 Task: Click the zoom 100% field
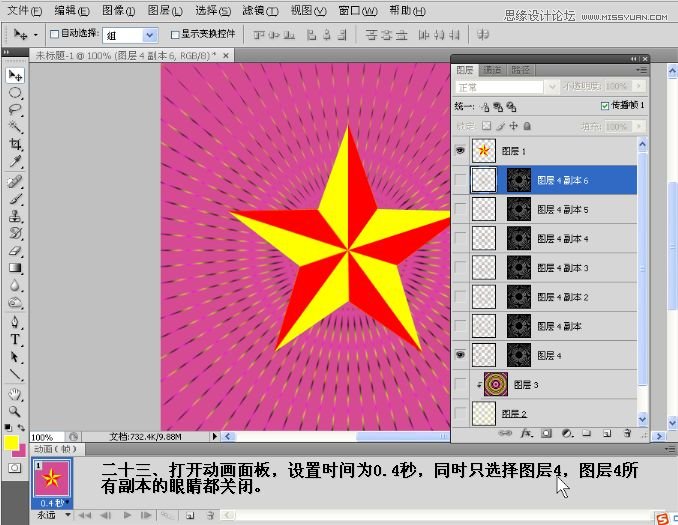[46, 437]
